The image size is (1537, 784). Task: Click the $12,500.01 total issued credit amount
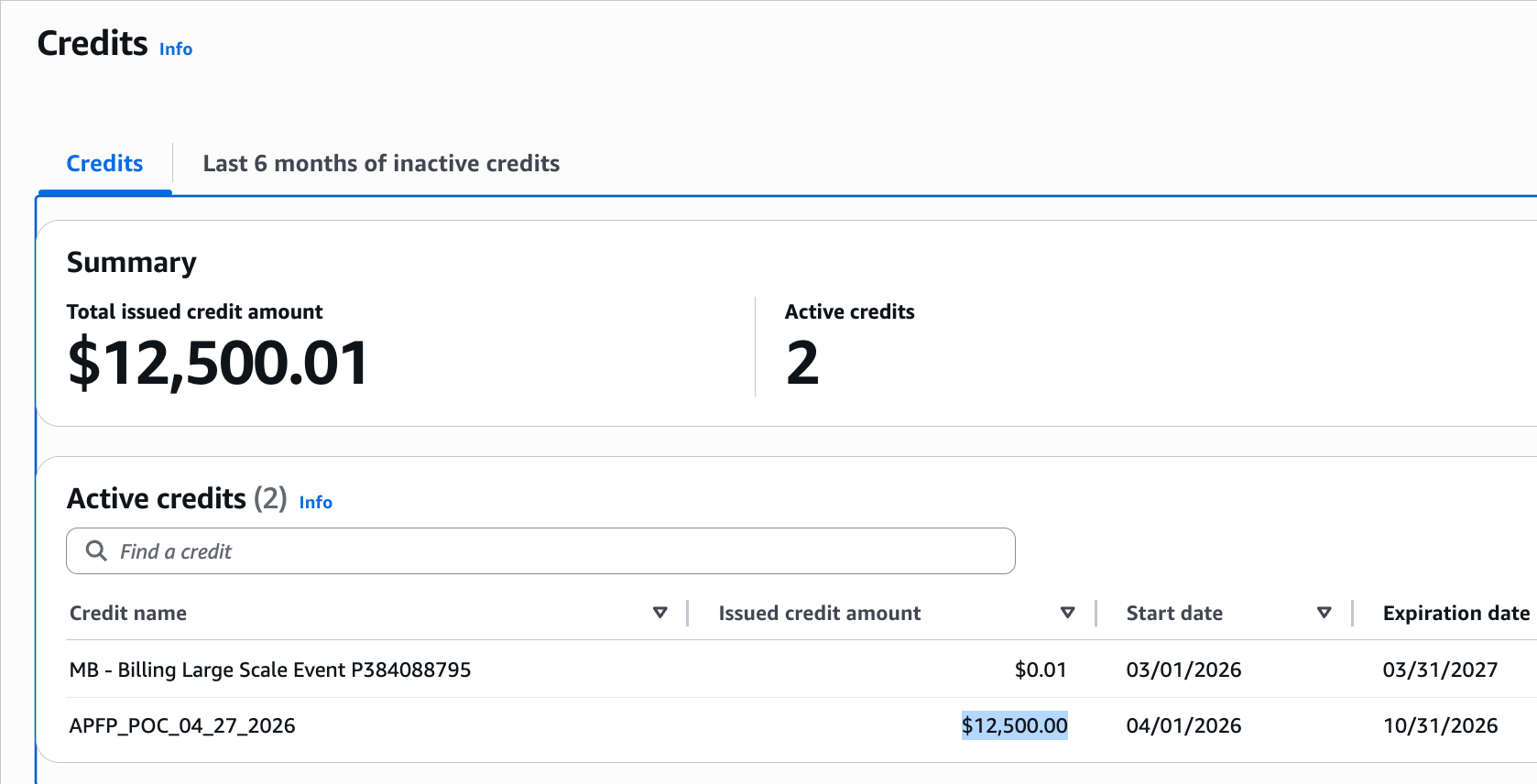point(218,363)
